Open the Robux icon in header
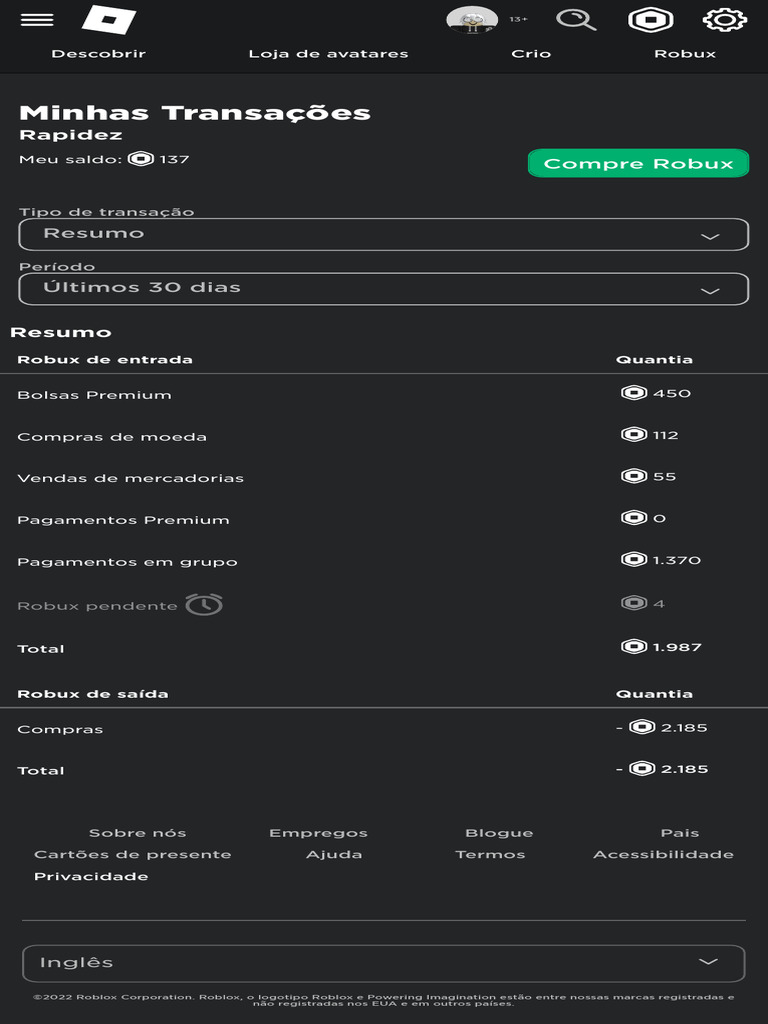Screen dimensions: 768x1024 (650, 20)
